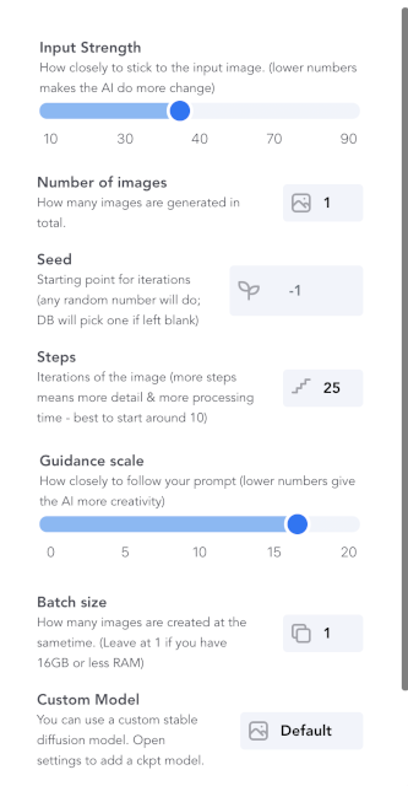Open the Custom Model Default selector
Screen dimensions: 408x786
[x=301, y=731]
